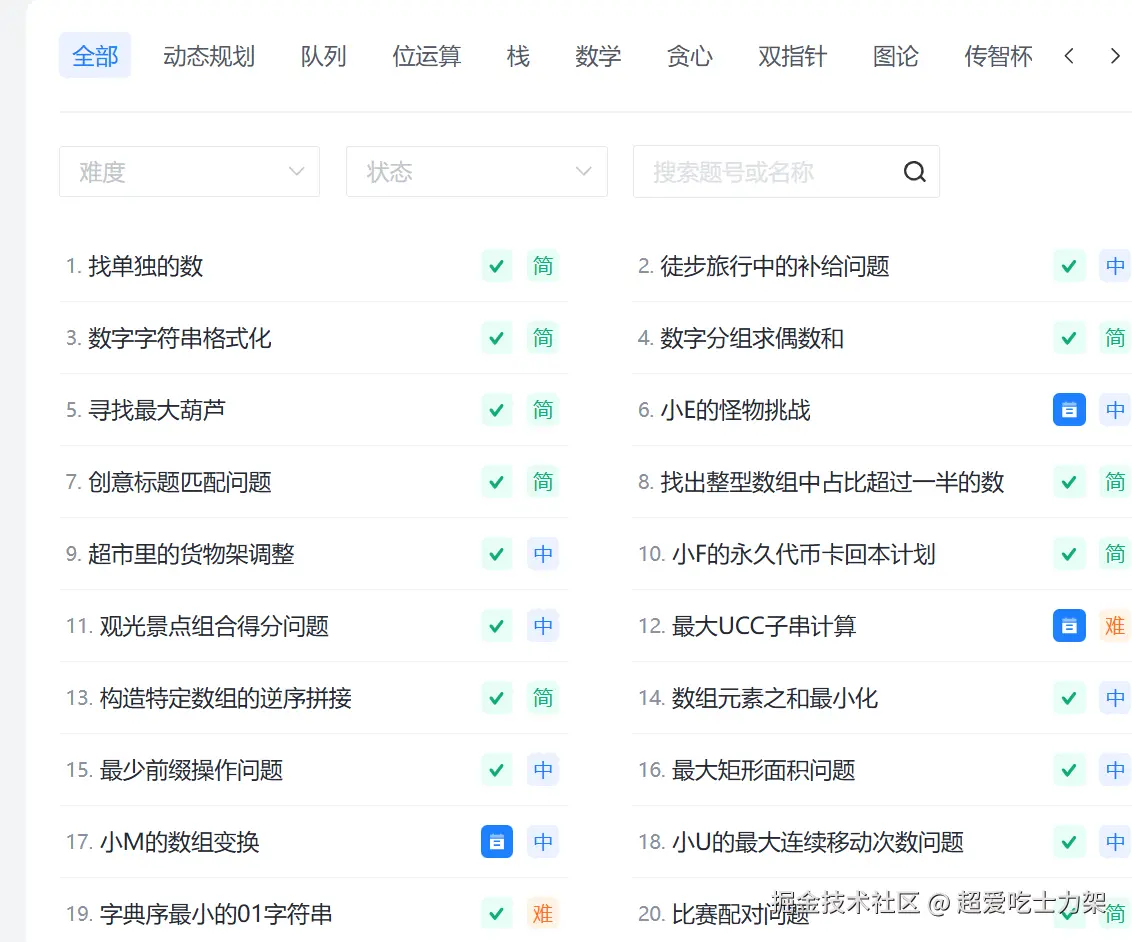Open problem 数字字符串格式化
1132x942 pixels.
tap(180, 338)
